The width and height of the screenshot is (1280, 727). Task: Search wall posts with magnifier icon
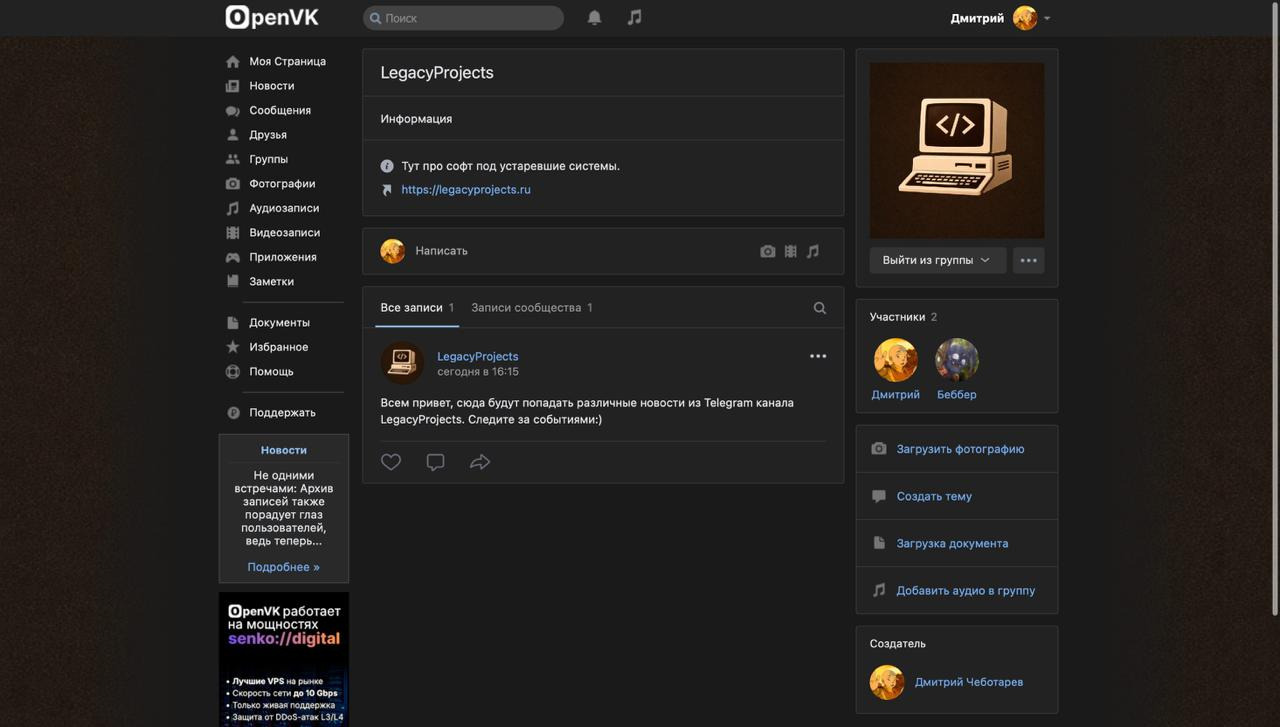pos(820,308)
